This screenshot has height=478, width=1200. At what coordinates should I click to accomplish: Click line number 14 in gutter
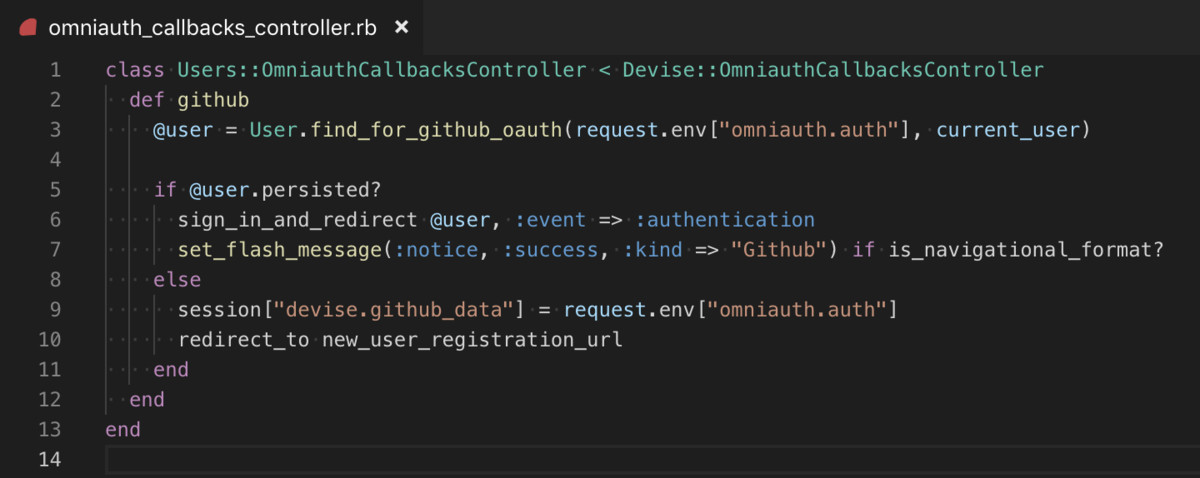point(49,460)
